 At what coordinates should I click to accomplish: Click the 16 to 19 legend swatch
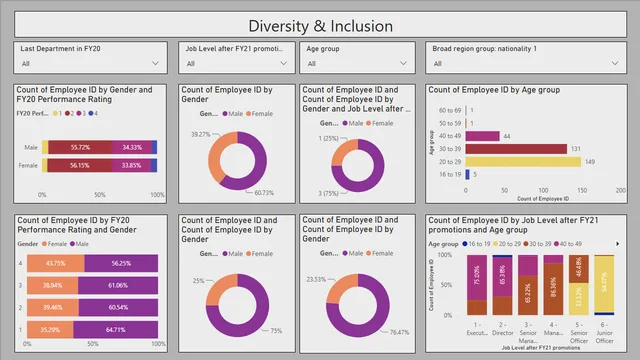click(x=464, y=244)
